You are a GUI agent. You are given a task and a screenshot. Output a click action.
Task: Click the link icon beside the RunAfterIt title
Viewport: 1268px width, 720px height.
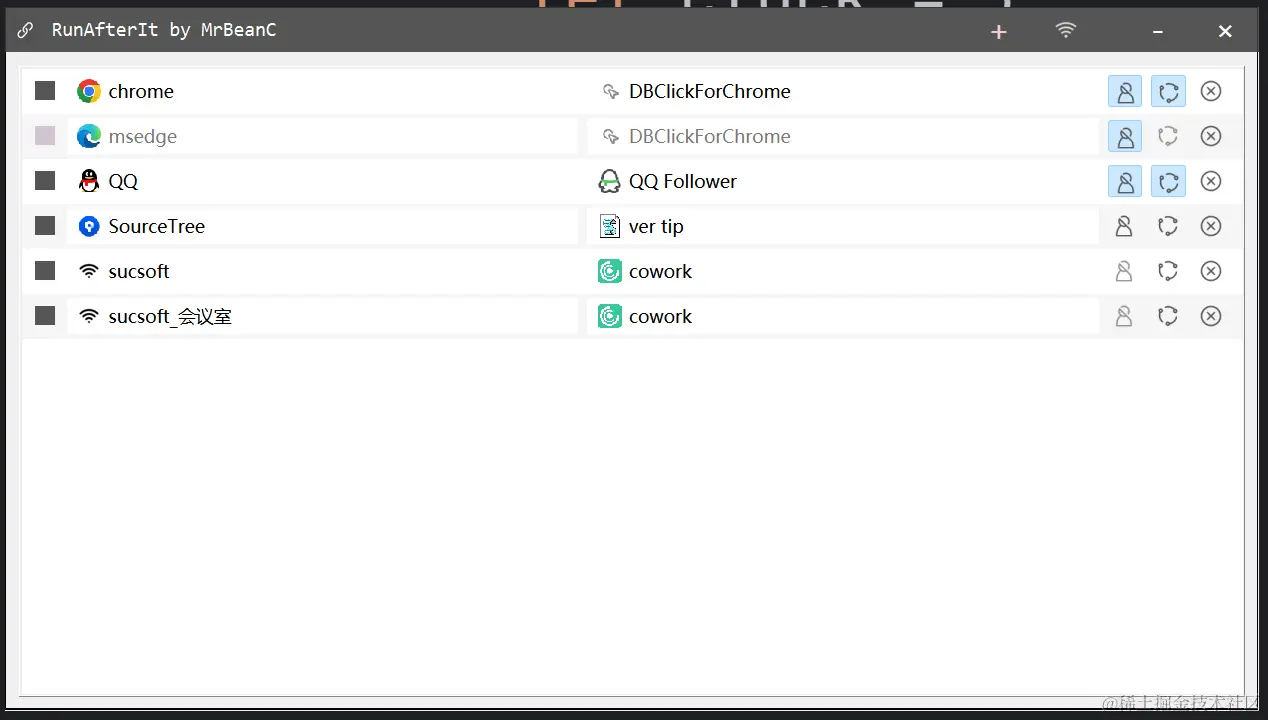click(26, 30)
